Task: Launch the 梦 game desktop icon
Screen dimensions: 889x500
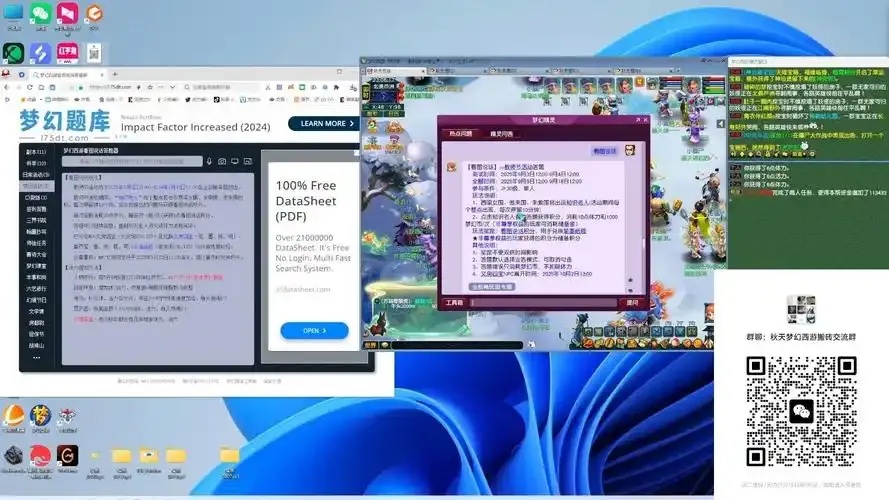Action: tap(40, 416)
